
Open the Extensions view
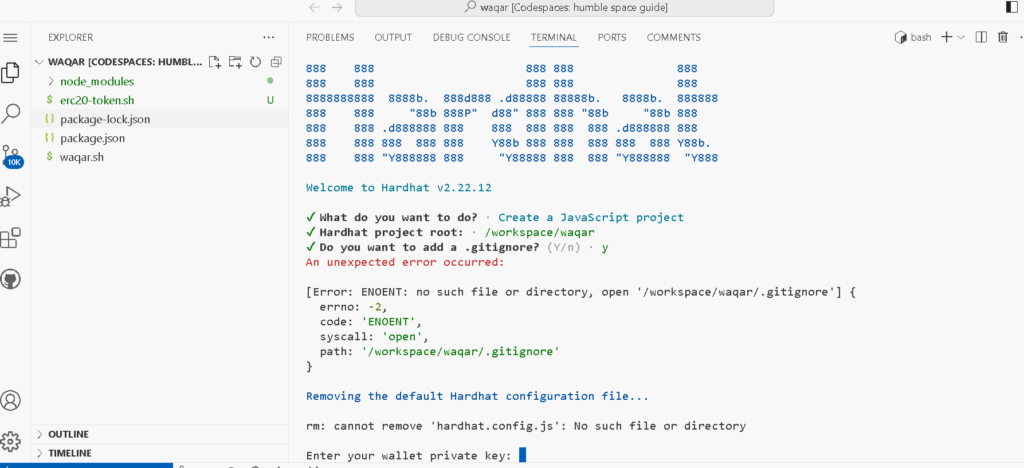tap(10, 238)
